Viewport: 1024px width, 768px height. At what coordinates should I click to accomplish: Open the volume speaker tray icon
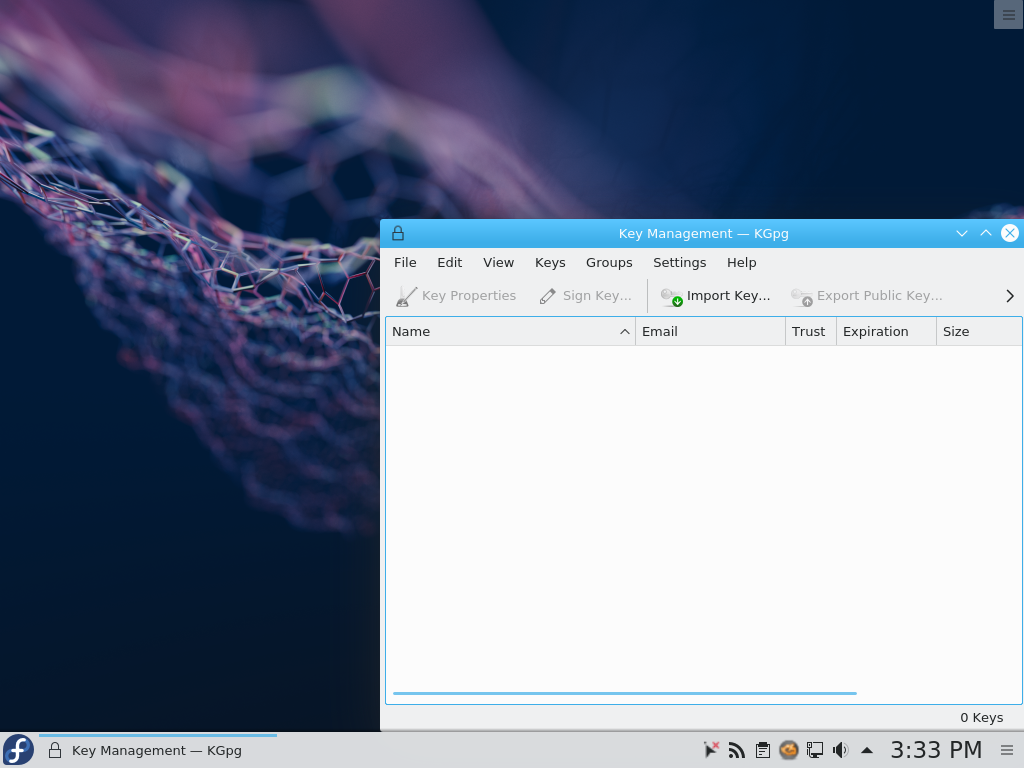coord(840,750)
